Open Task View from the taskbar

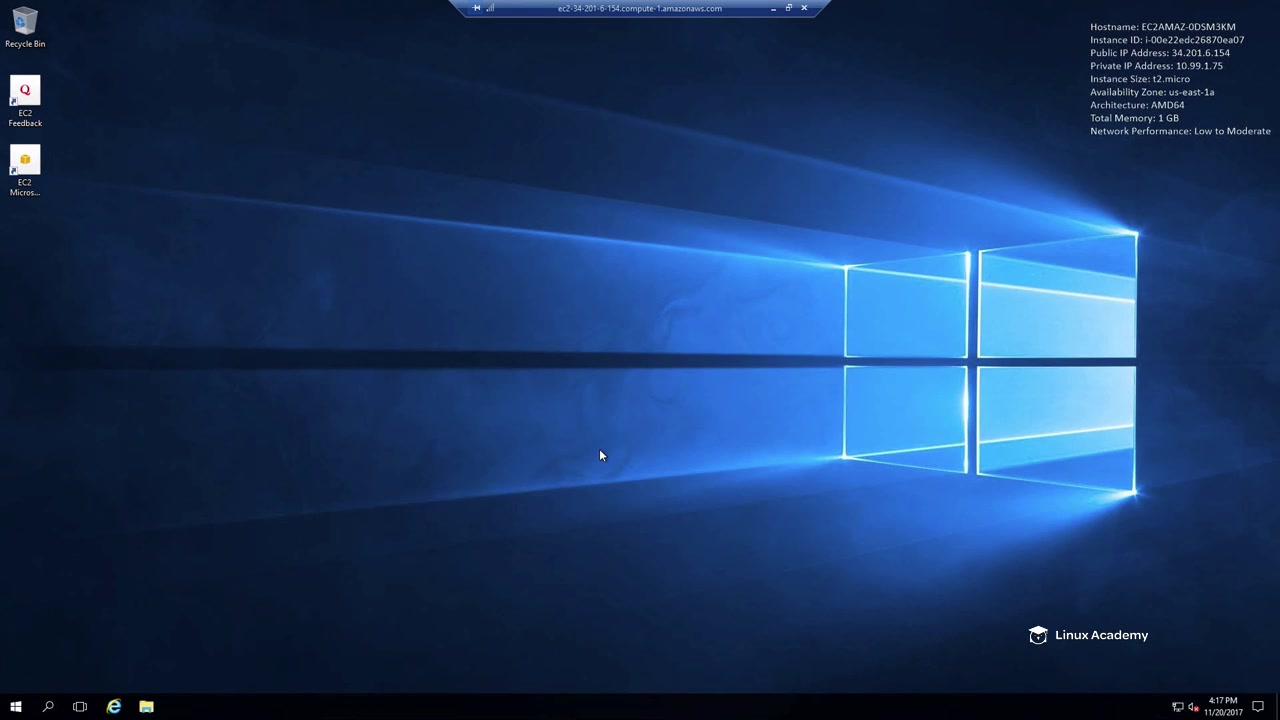(80, 707)
